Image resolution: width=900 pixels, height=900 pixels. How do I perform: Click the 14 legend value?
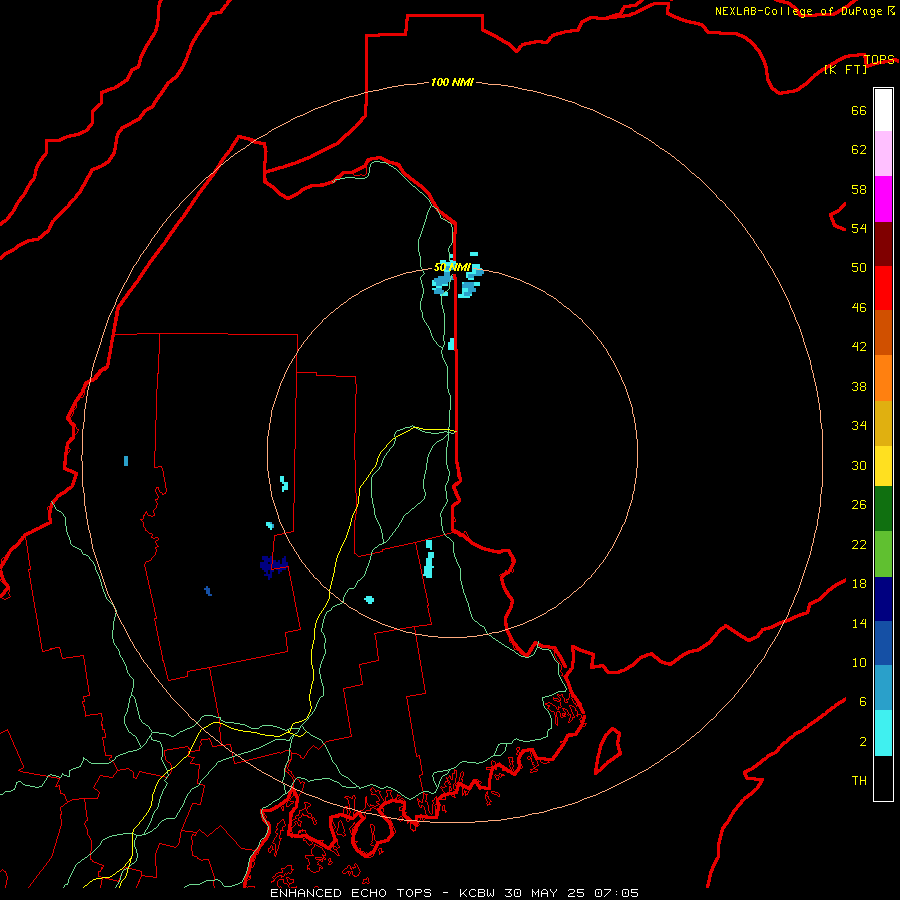tap(859, 623)
